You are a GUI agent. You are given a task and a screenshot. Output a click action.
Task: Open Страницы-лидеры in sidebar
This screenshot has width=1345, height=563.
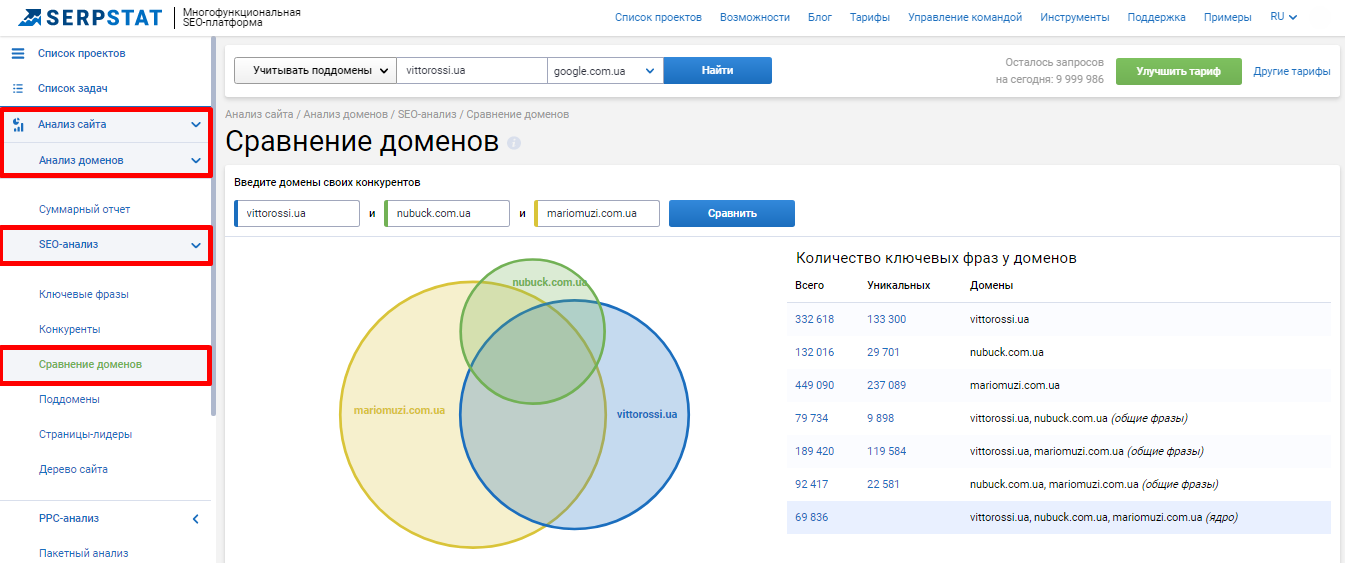point(86,434)
